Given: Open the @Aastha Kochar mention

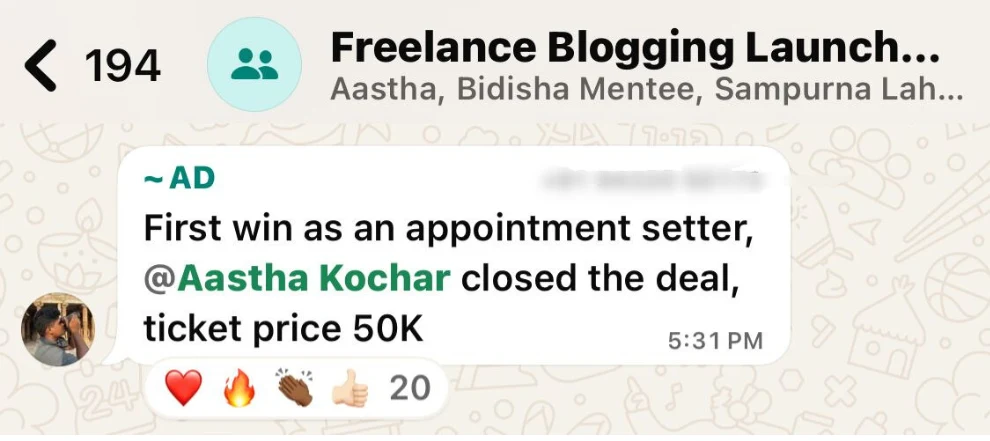Looking at the screenshot, I should (x=297, y=279).
